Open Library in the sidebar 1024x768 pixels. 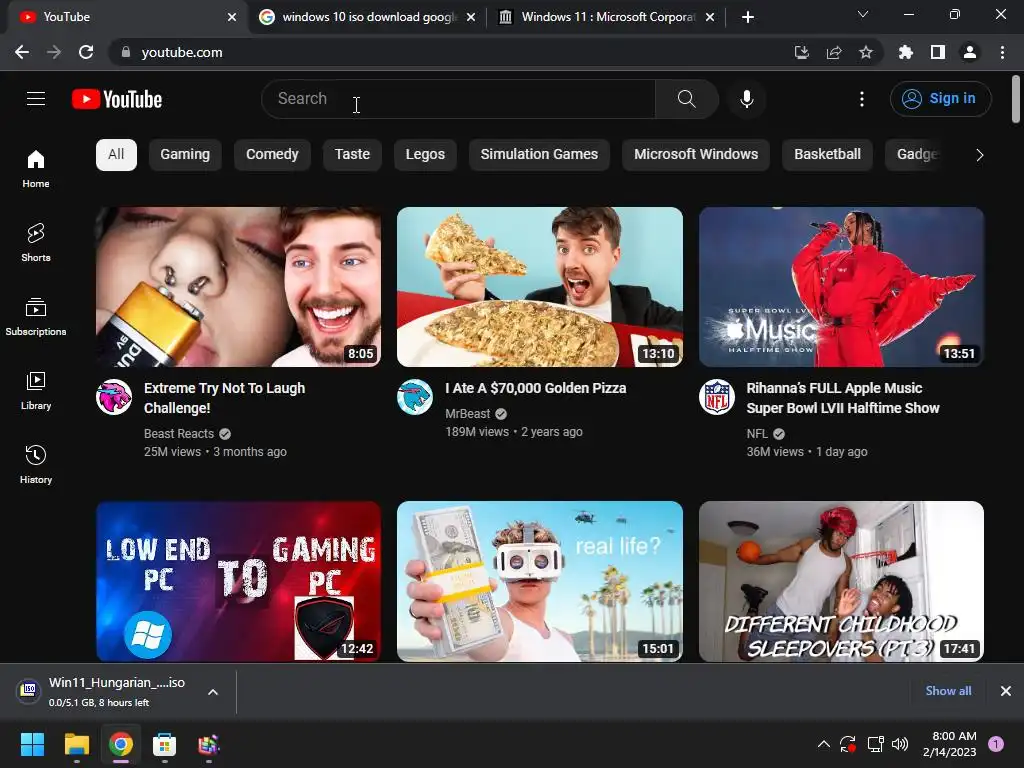(x=36, y=391)
